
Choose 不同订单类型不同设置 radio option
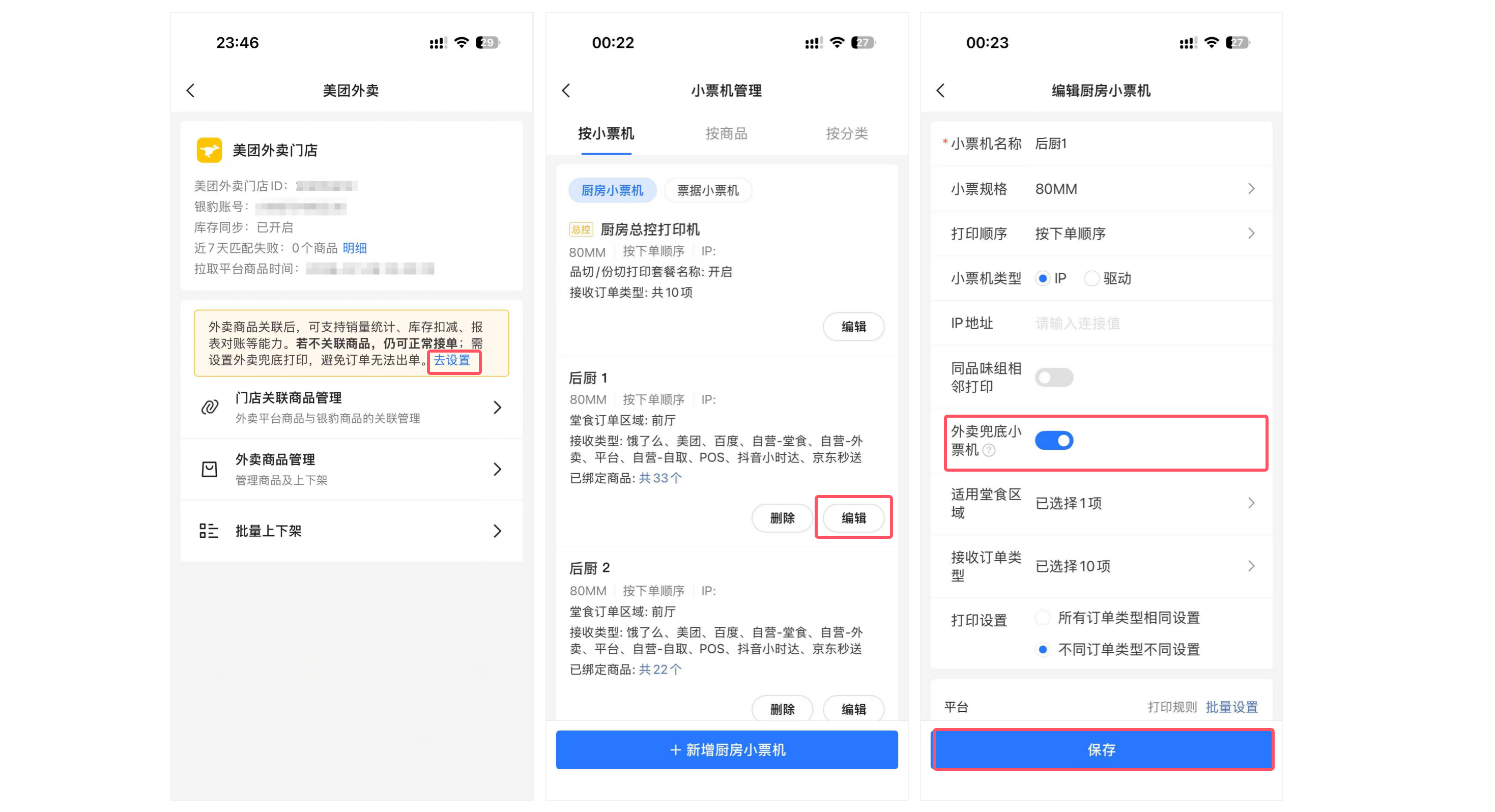tap(1043, 650)
